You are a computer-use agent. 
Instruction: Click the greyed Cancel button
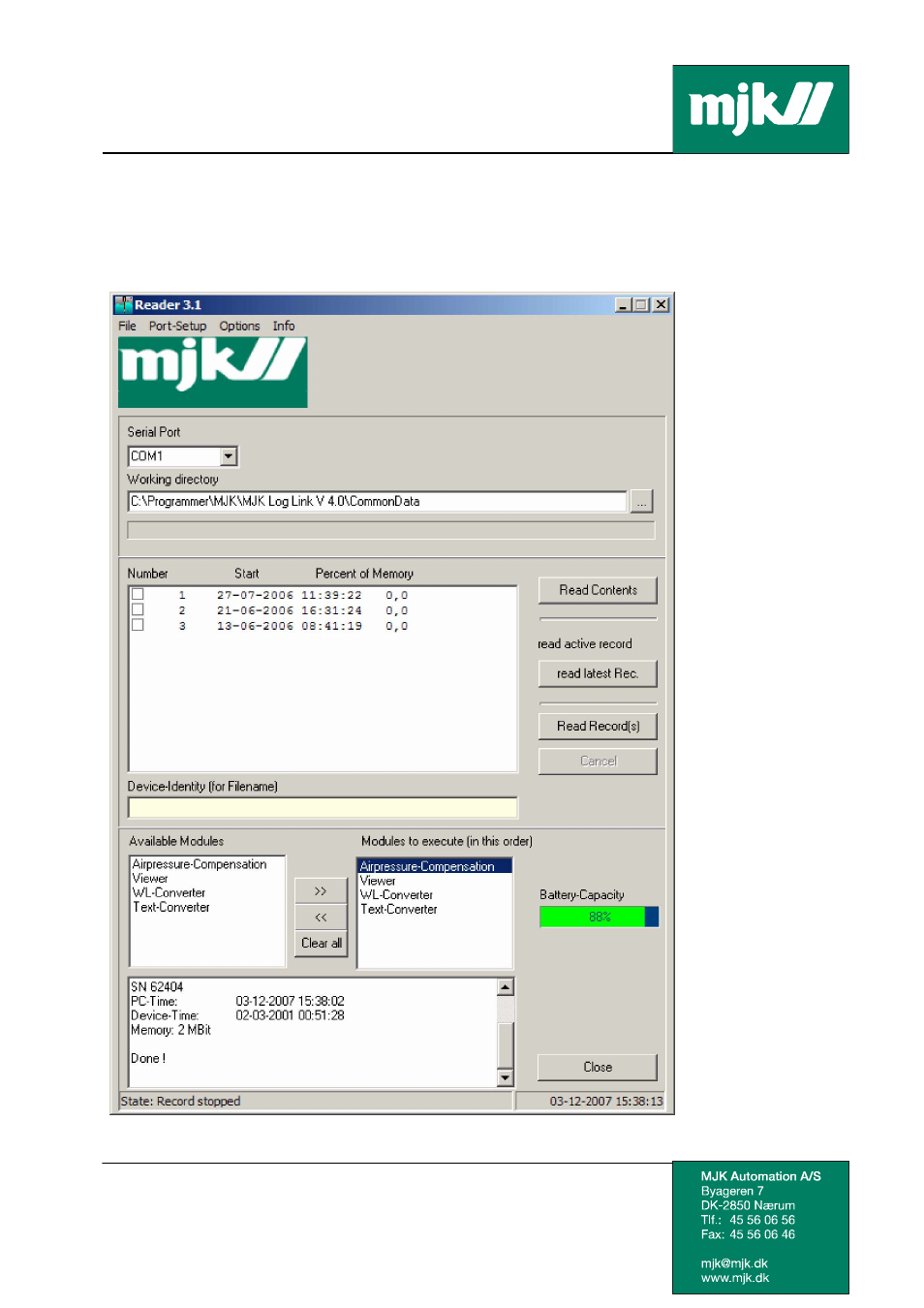pyautogui.click(x=598, y=761)
